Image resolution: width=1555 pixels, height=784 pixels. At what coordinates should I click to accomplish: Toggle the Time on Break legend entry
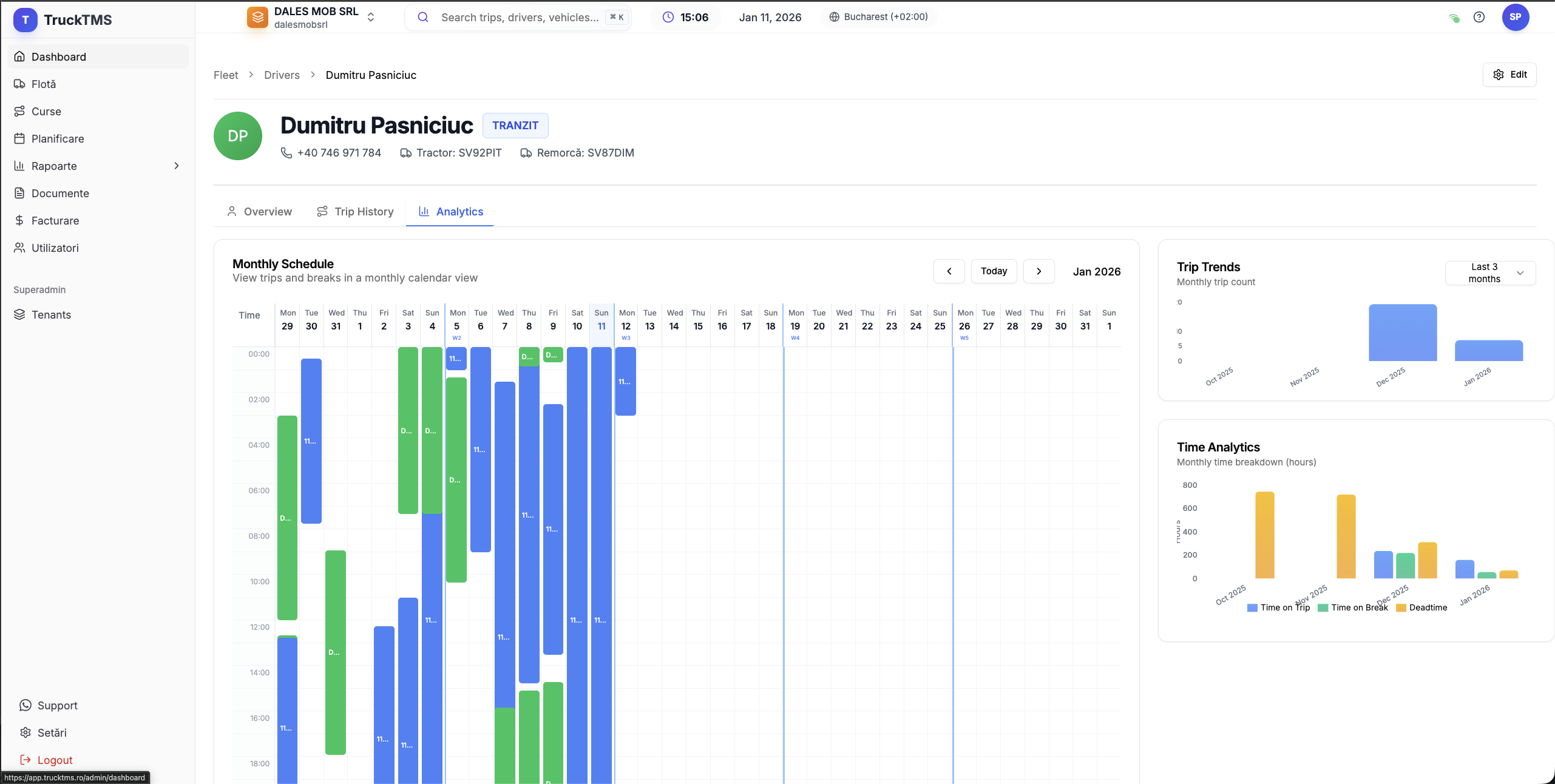1352,607
